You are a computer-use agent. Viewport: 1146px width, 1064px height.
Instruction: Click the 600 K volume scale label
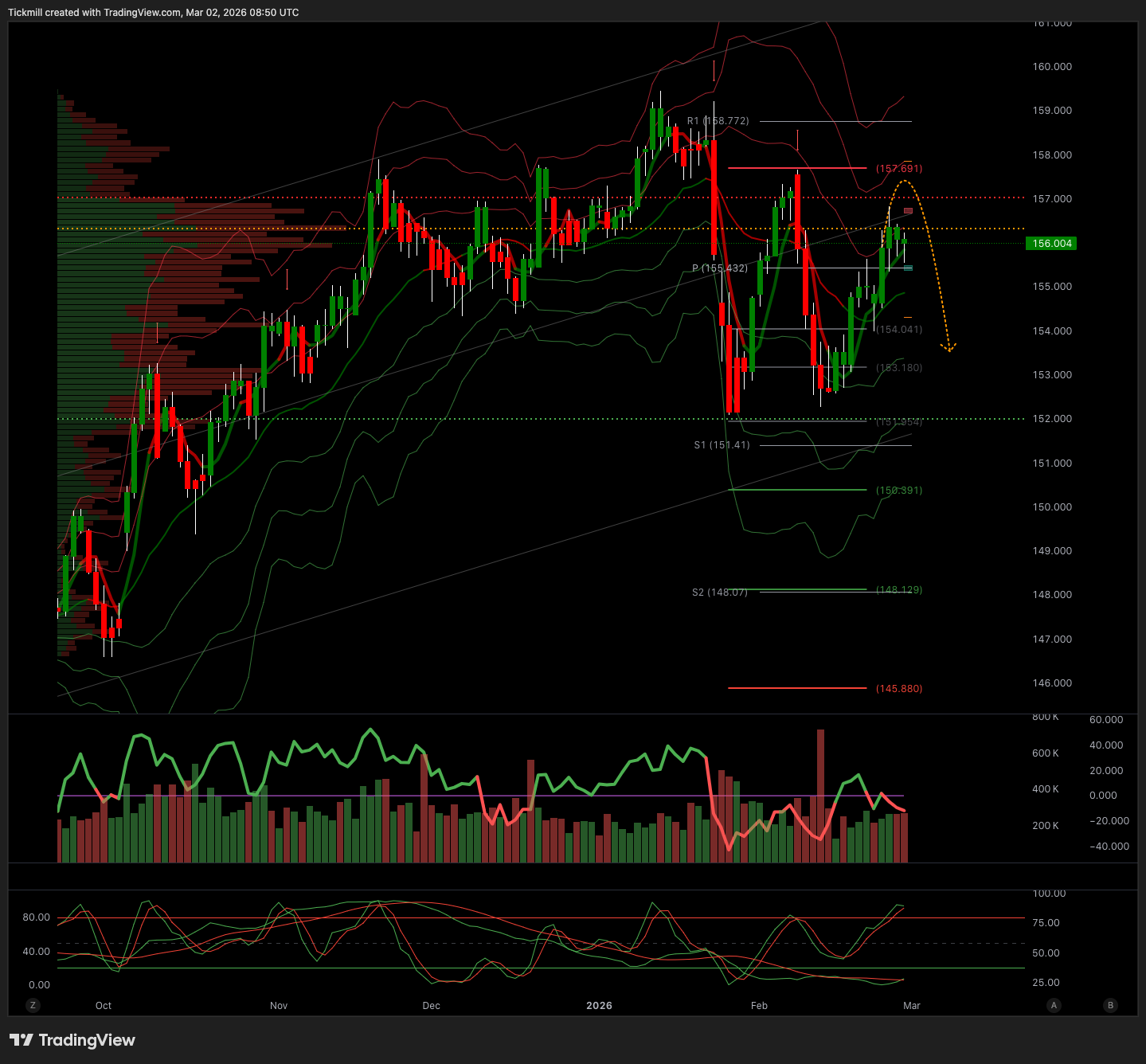coord(1046,753)
